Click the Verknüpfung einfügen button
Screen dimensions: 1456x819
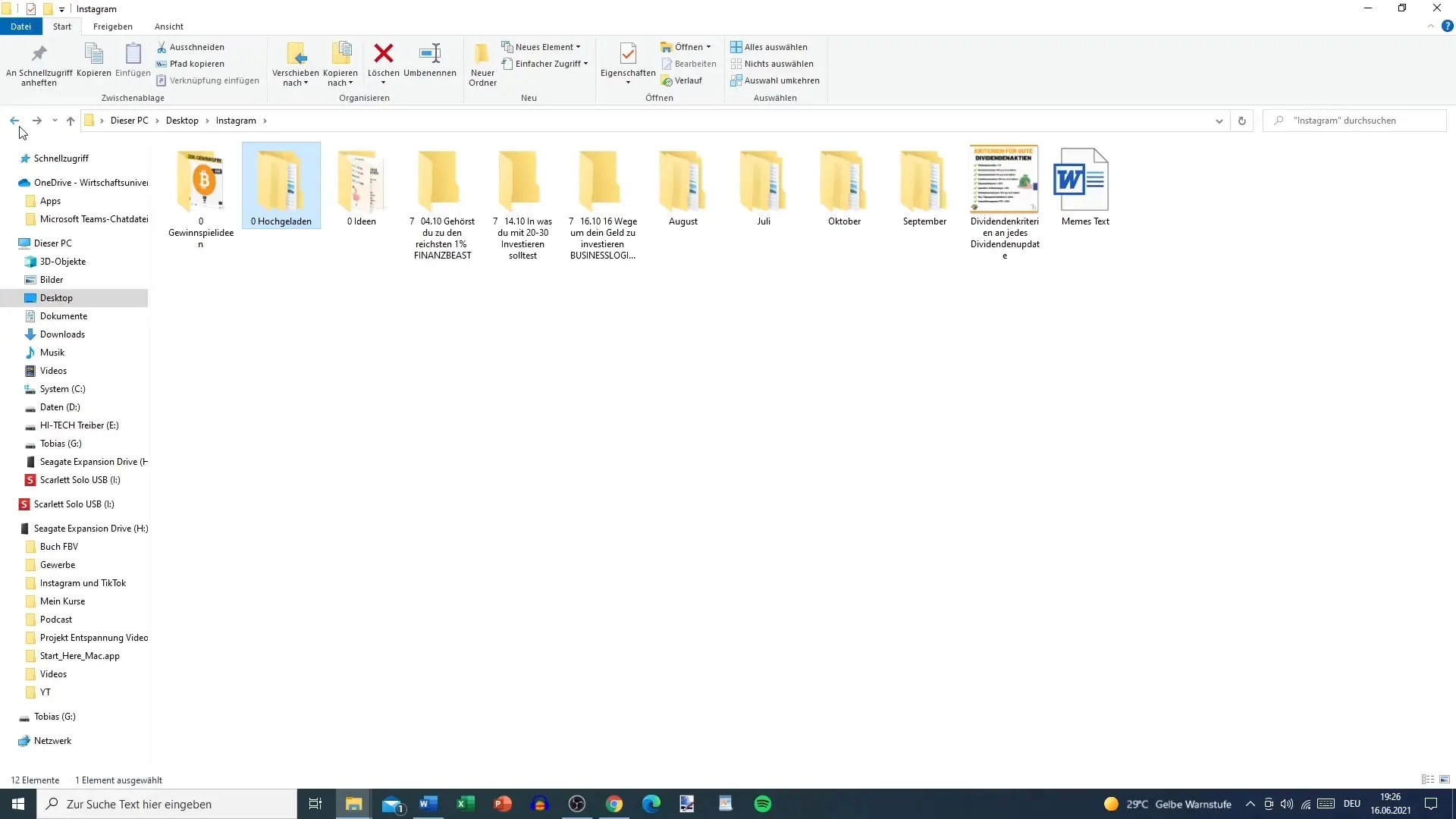[214, 80]
